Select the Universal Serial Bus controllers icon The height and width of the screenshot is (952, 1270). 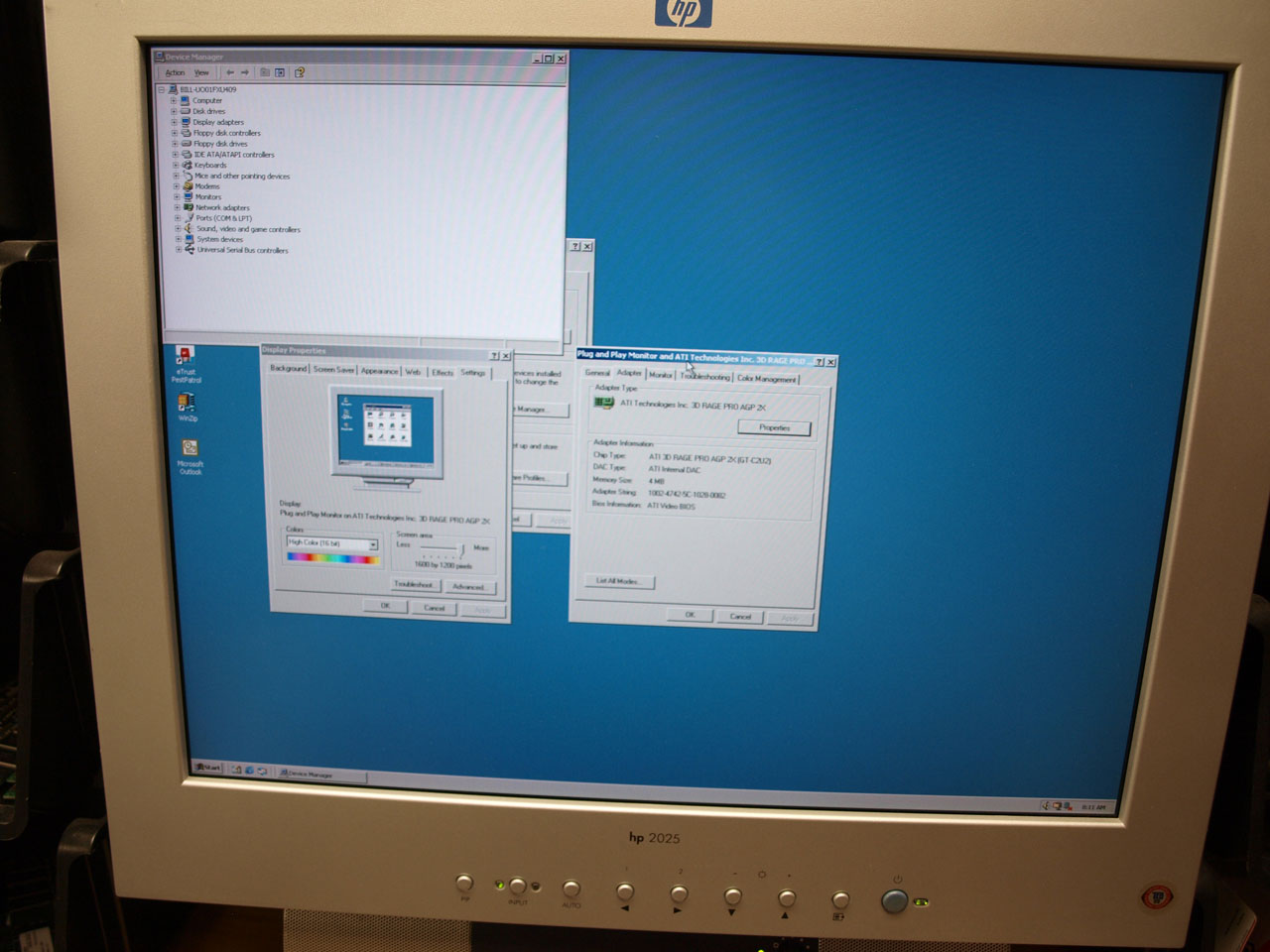(190, 250)
